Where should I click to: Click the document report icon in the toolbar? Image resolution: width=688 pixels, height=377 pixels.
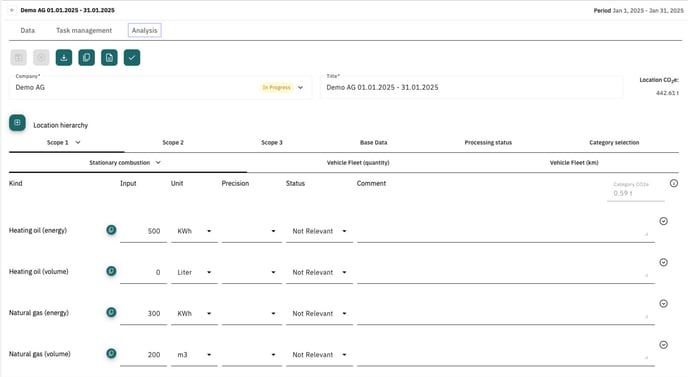tap(109, 57)
